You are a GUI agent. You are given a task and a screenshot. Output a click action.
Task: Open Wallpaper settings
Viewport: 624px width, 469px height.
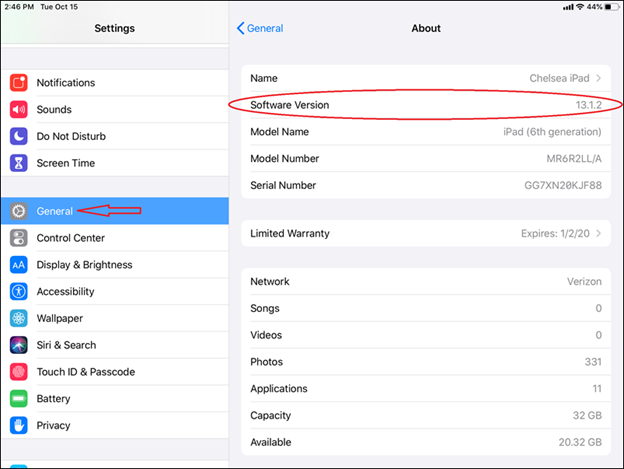(x=115, y=318)
